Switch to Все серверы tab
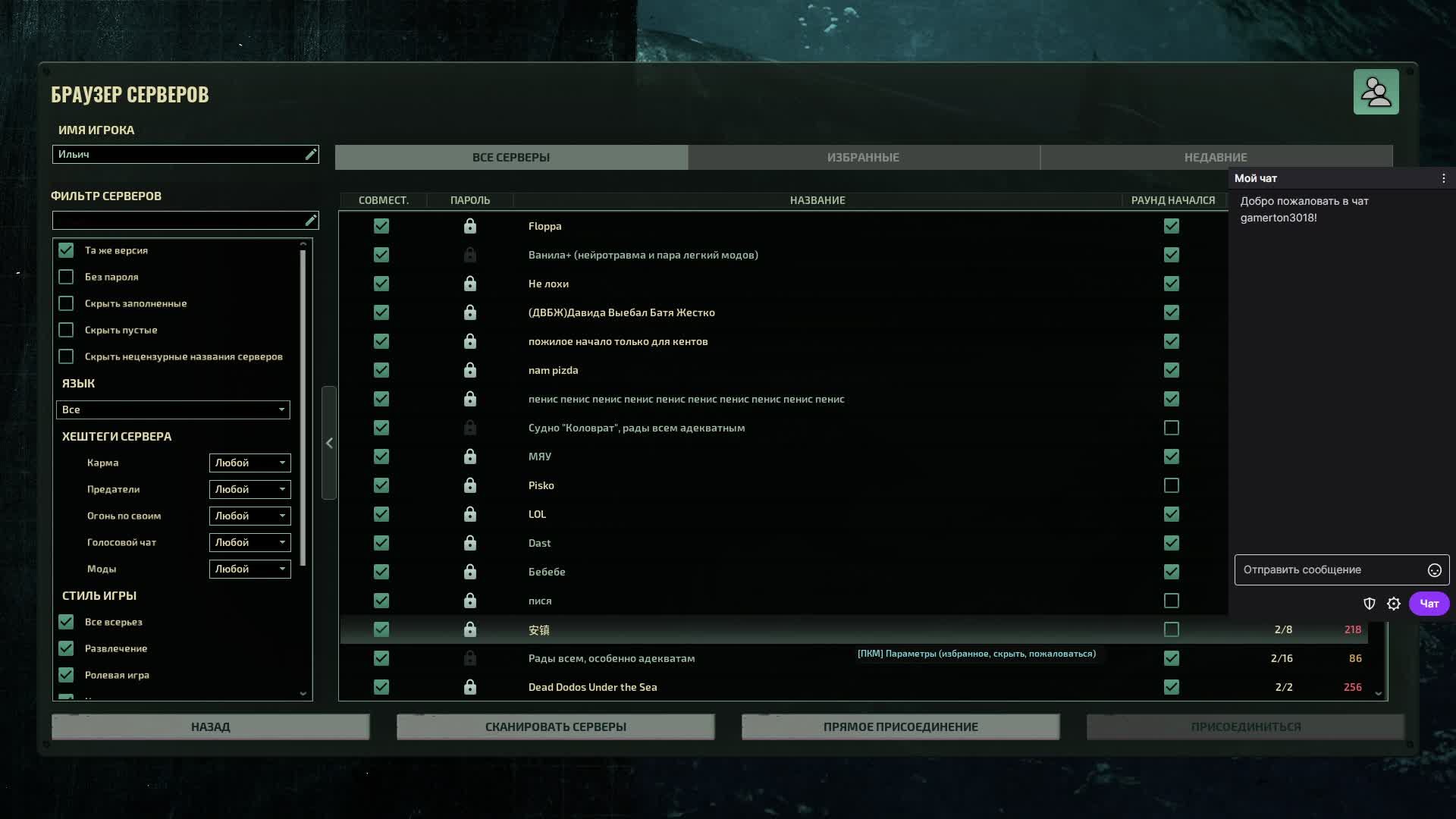Image resolution: width=1456 pixels, height=819 pixels. click(511, 157)
